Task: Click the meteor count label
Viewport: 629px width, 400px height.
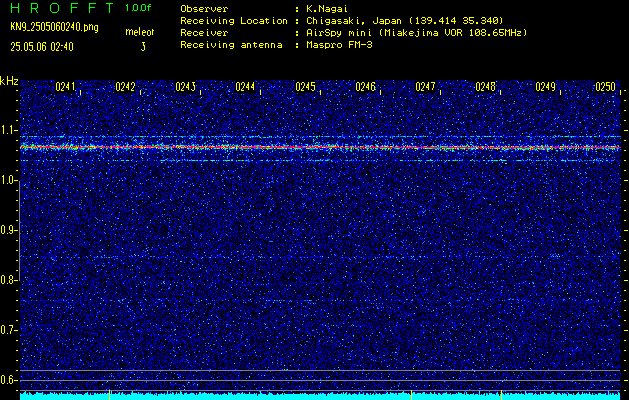Action: (140, 32)
